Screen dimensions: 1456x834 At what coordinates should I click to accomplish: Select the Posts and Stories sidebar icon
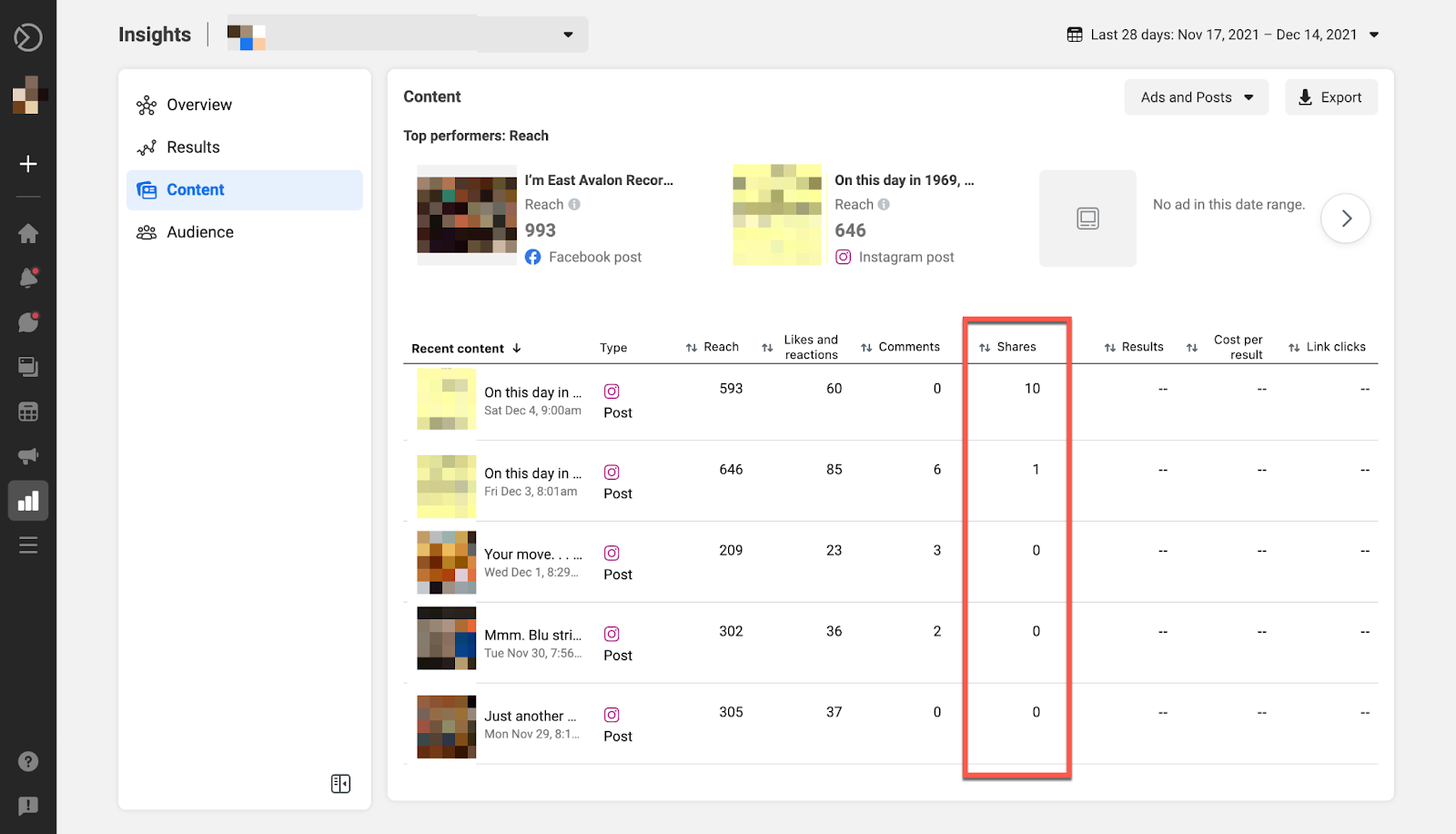28,367
